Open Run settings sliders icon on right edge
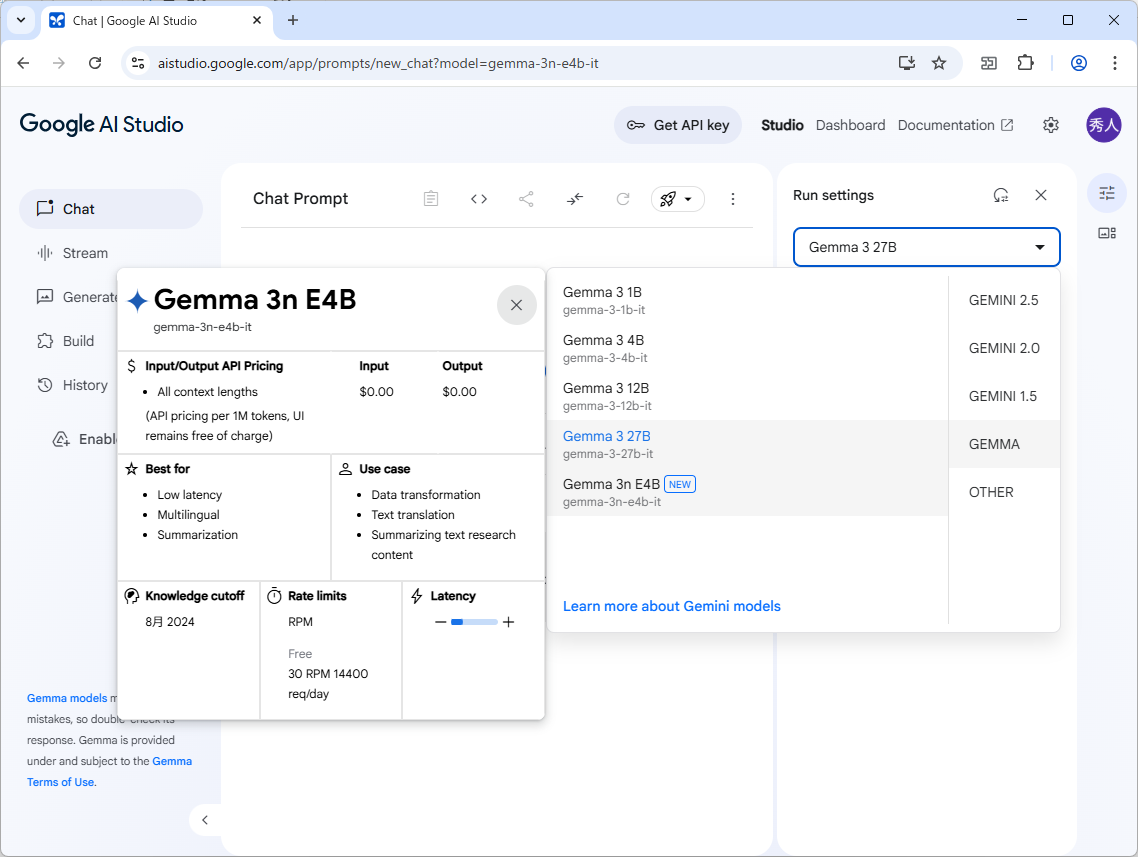Image resolution: width=1138 pixels, height=857 pixels. point(1106,193)
